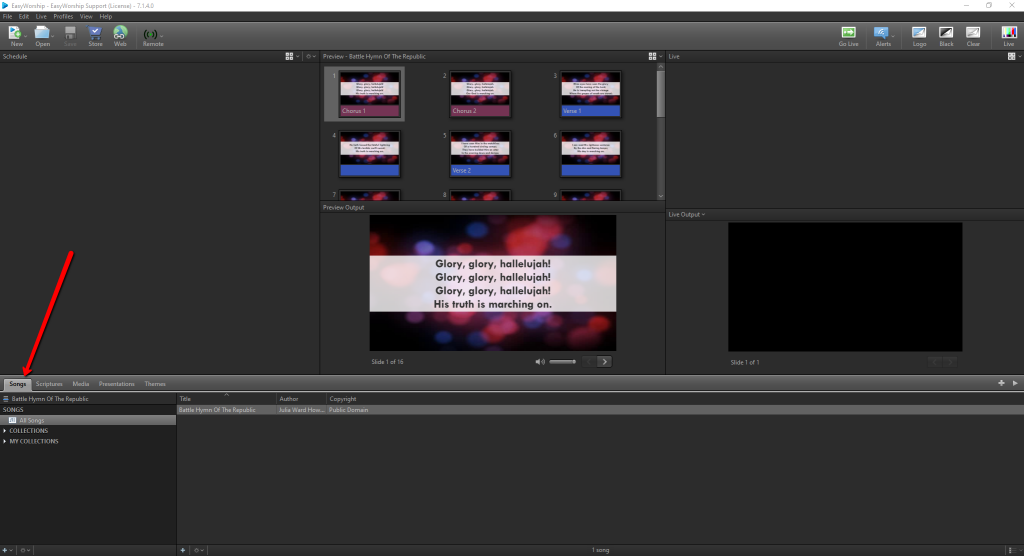Open the View menu

pos(86,16)
